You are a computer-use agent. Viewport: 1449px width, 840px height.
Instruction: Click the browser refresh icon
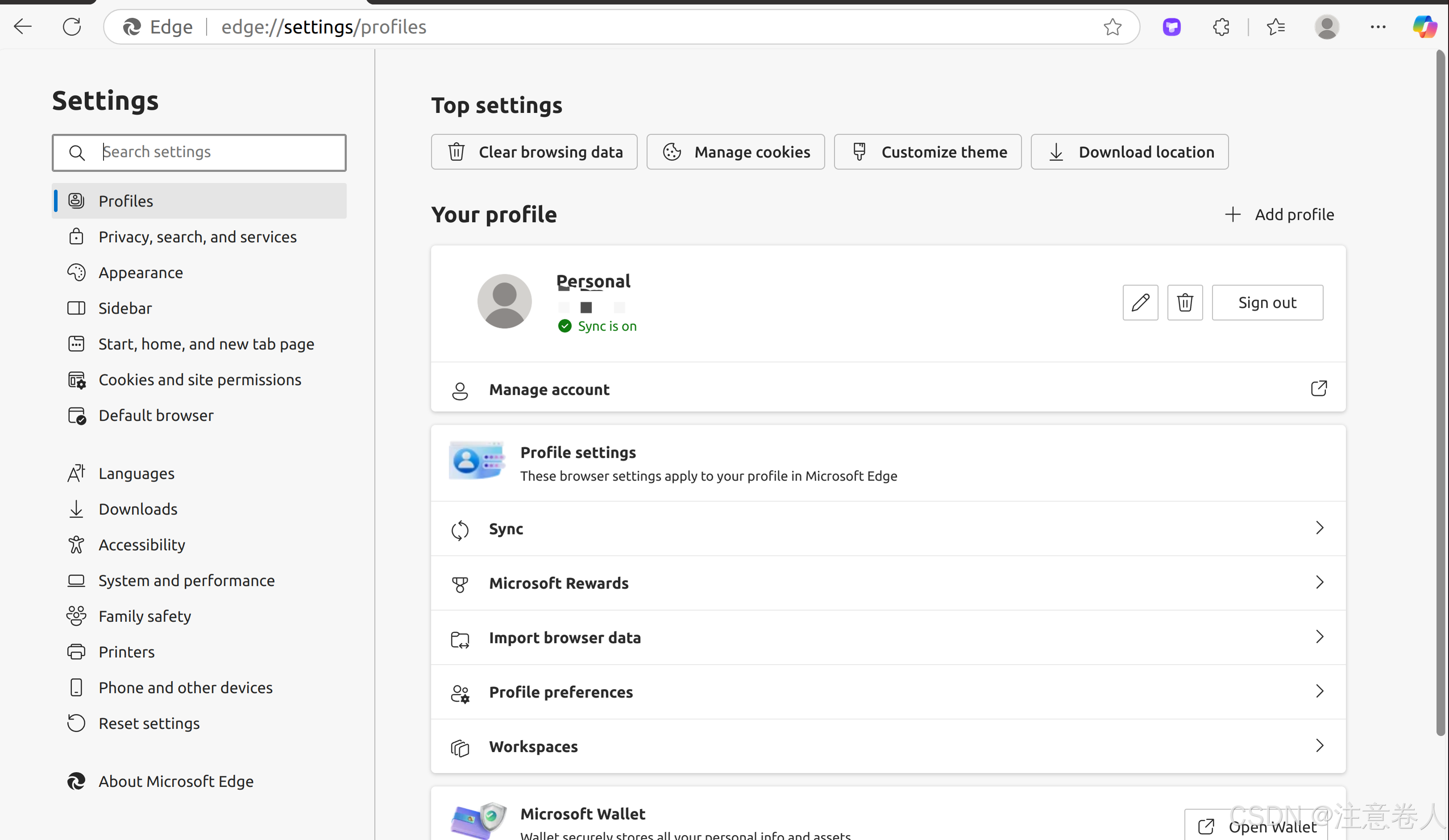point(72,27)
